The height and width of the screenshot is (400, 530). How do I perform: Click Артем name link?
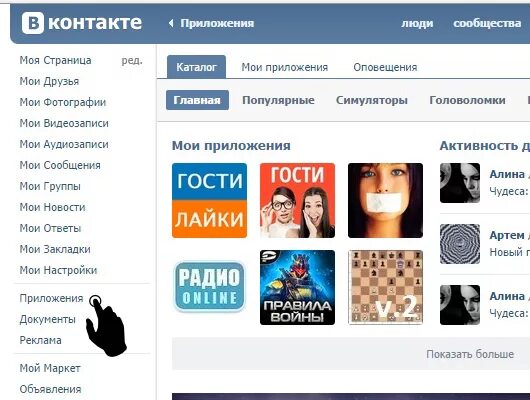pyautogui.click(x=507, y=235)
